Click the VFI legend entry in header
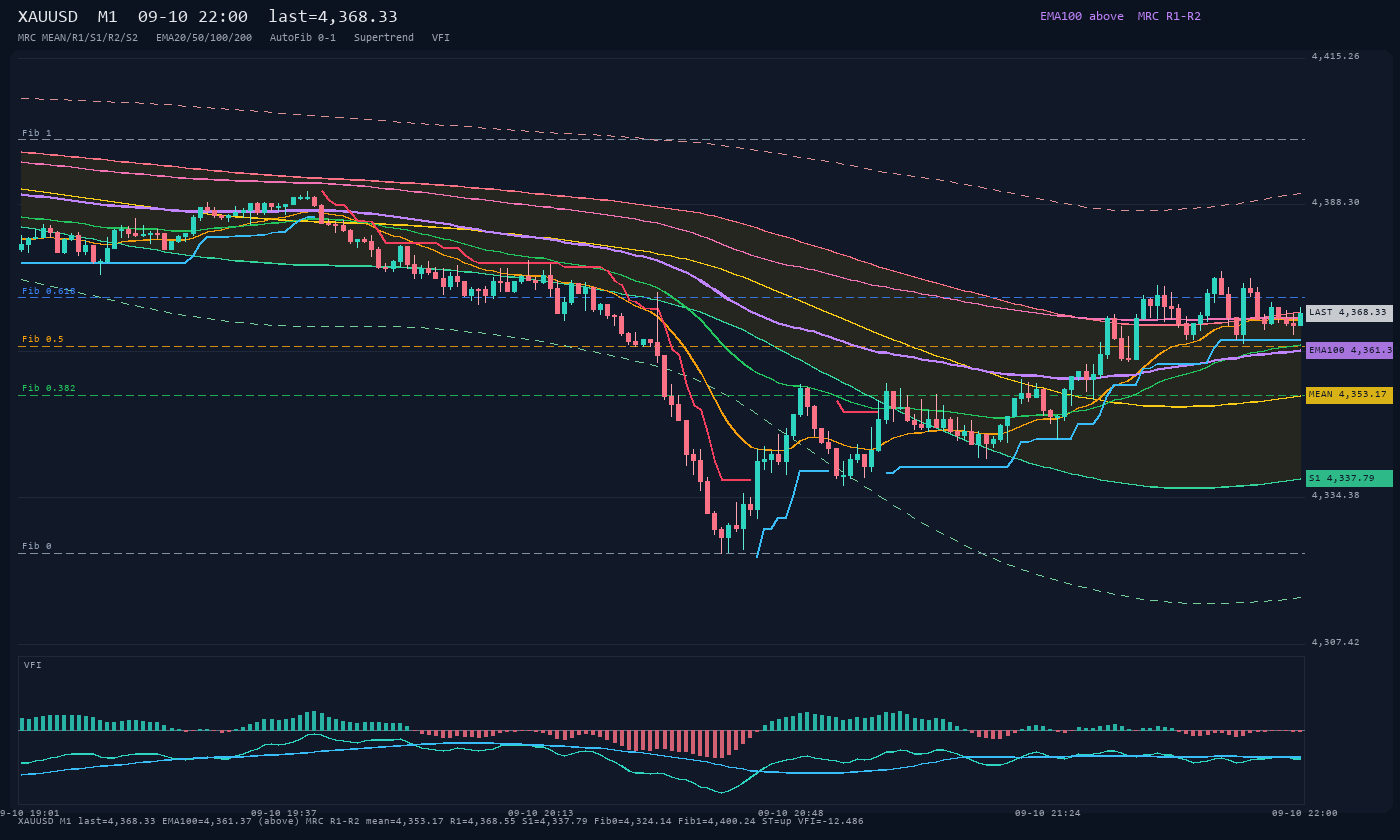This screenshot has height=840, width=1400. pos(441,38)
